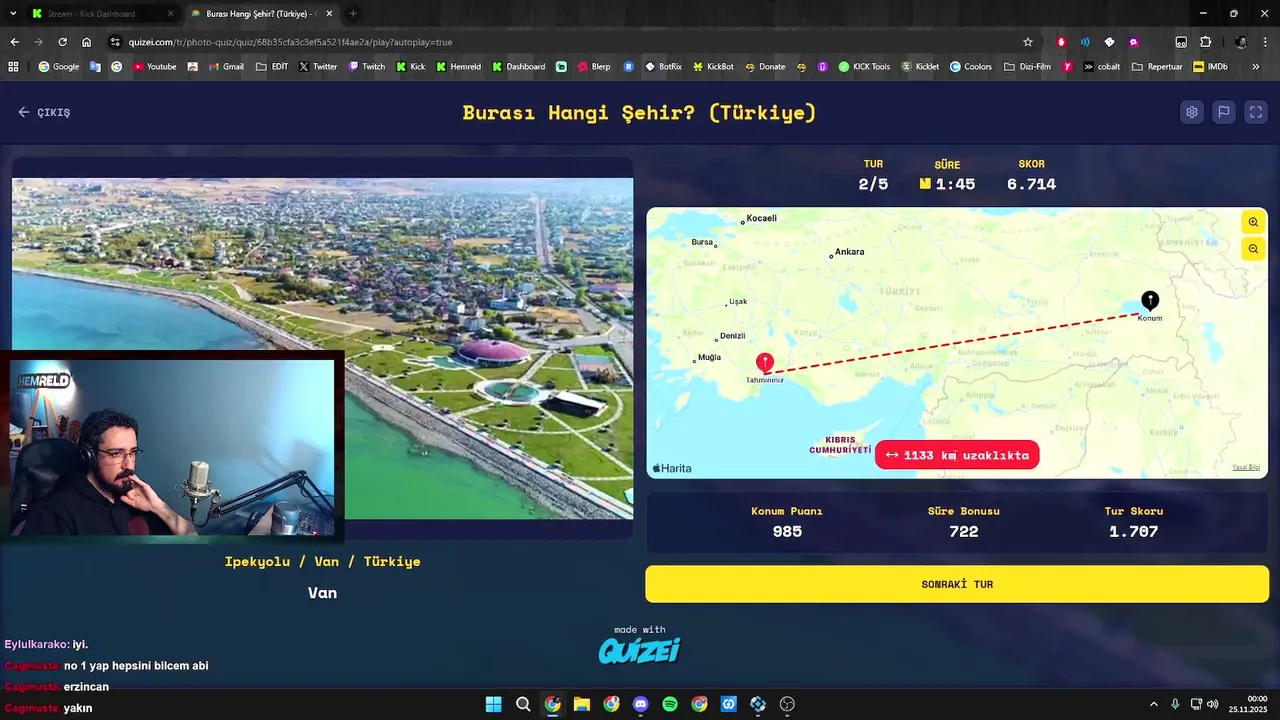
Task: Click the Tur Skoru value 1.707
Action: point(1133,532)
